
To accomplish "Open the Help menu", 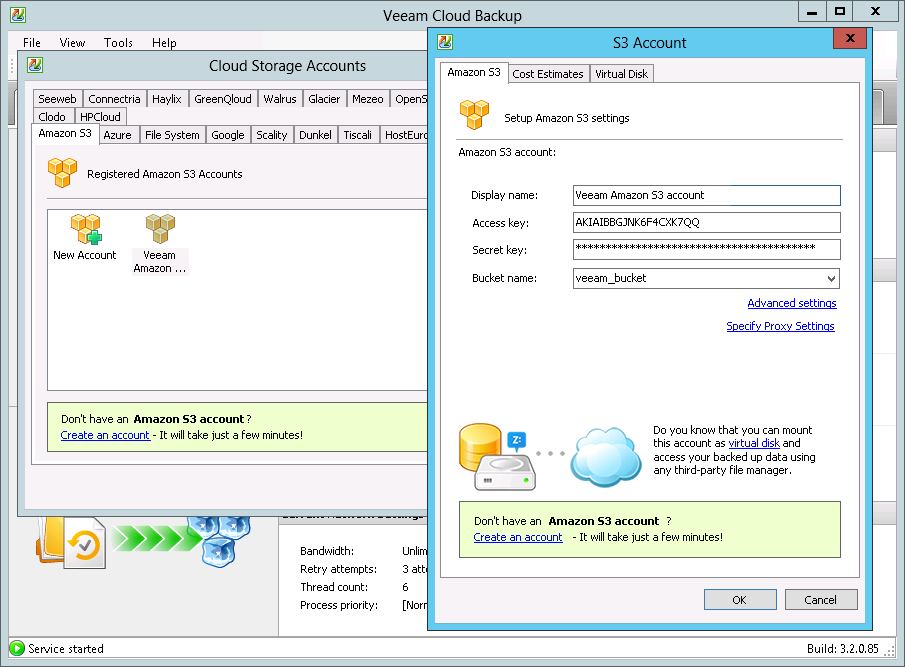I will [164, 43].
